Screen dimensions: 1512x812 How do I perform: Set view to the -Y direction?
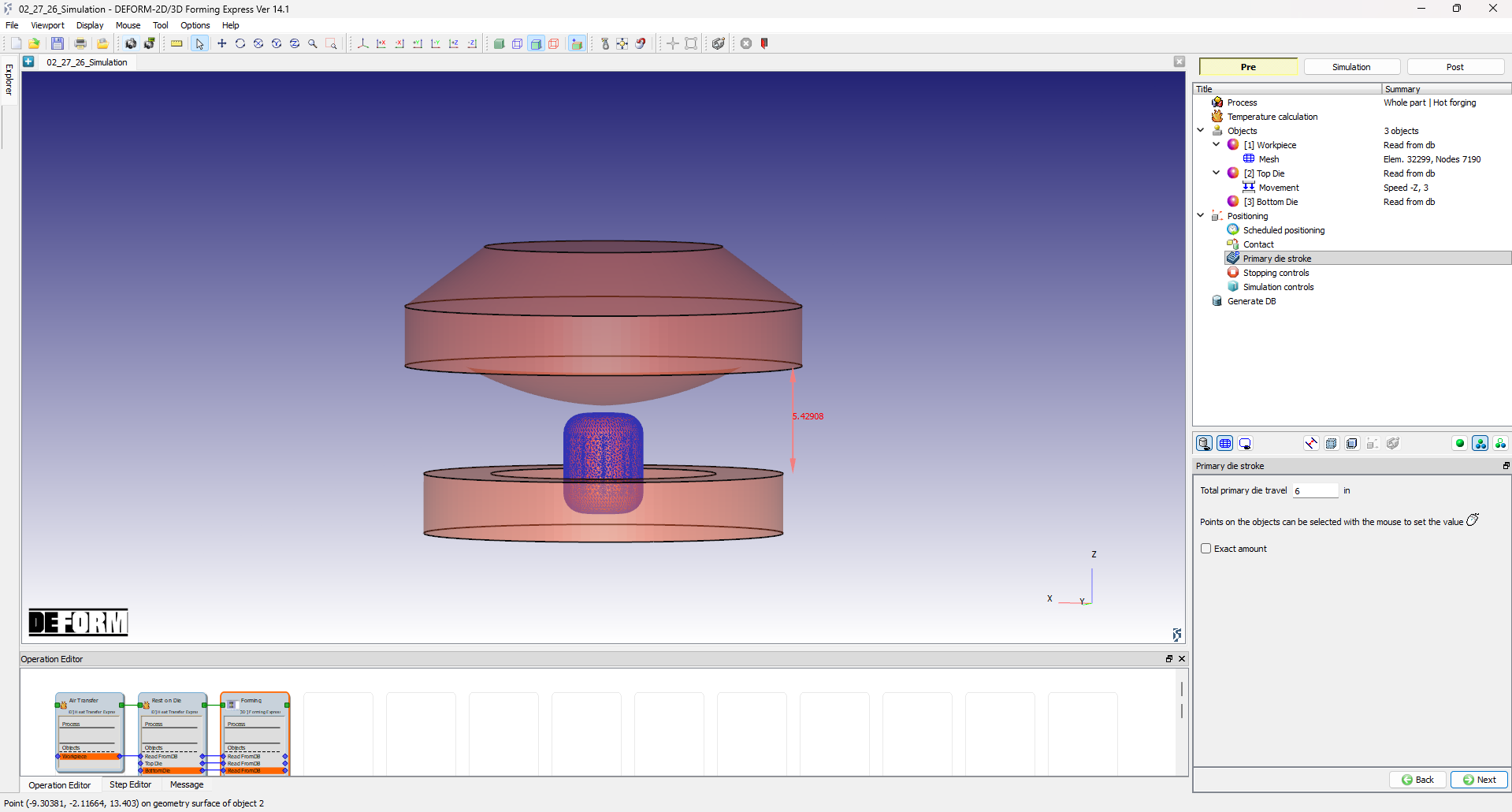pos(436,43)
